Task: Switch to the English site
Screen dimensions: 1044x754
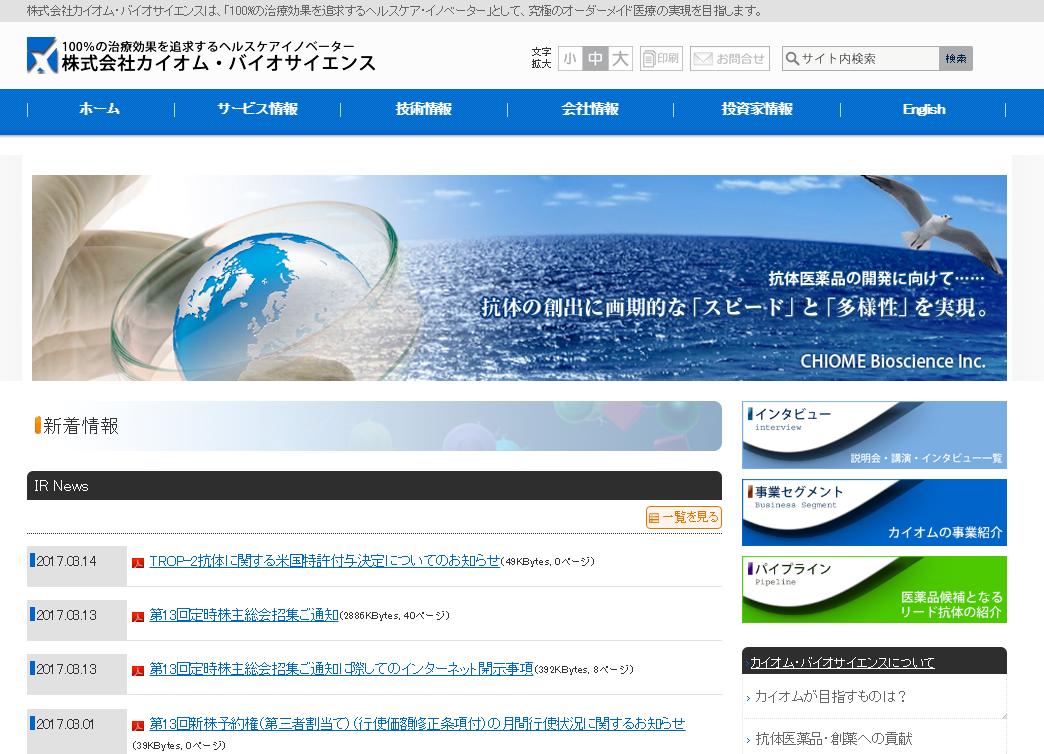Action: click(923, 109)
